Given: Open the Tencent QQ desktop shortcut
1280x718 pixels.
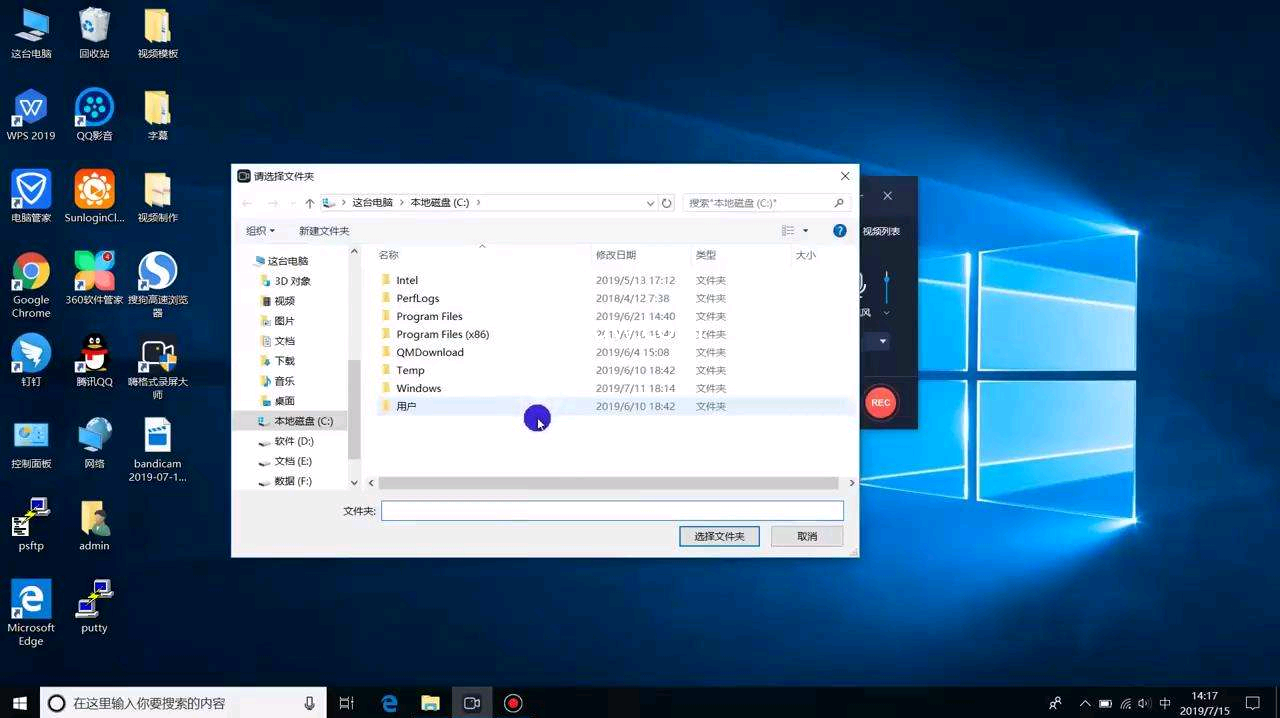Looking at the screenshot, I should click(94, 359).
